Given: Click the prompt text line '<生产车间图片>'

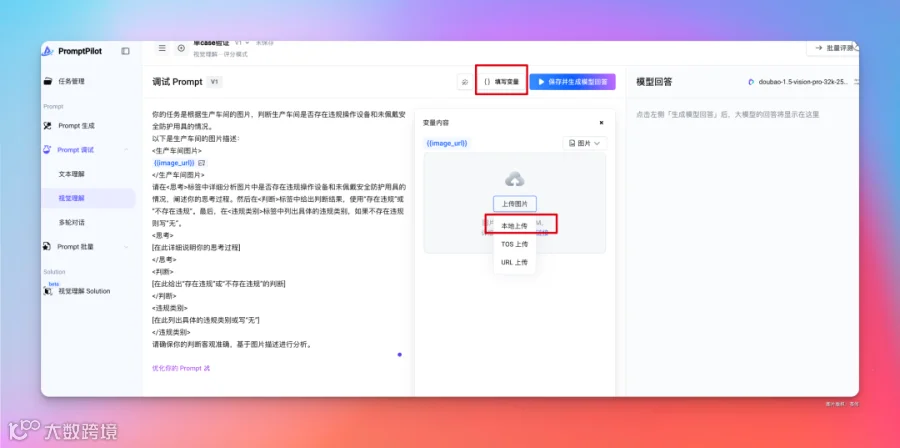Looking at the screenshot, I should pyautogui.click(x=177, y=150).
